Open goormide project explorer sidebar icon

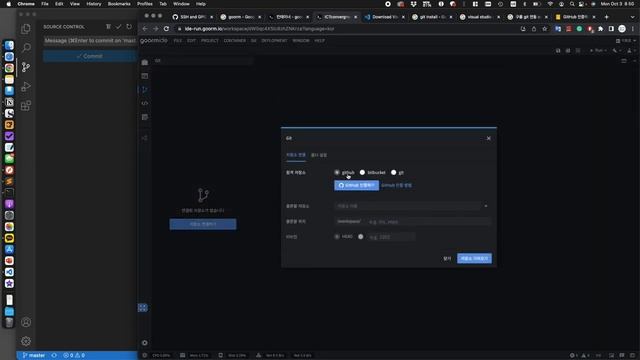(x=144, y=62)
